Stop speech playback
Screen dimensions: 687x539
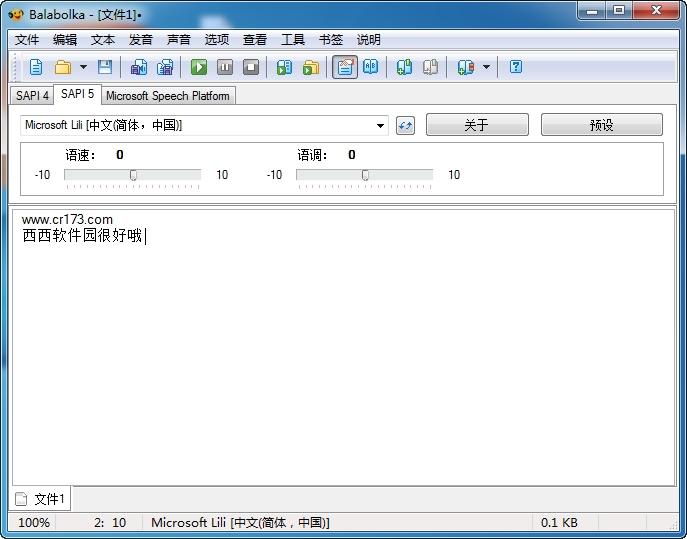[x=251, y=67]
